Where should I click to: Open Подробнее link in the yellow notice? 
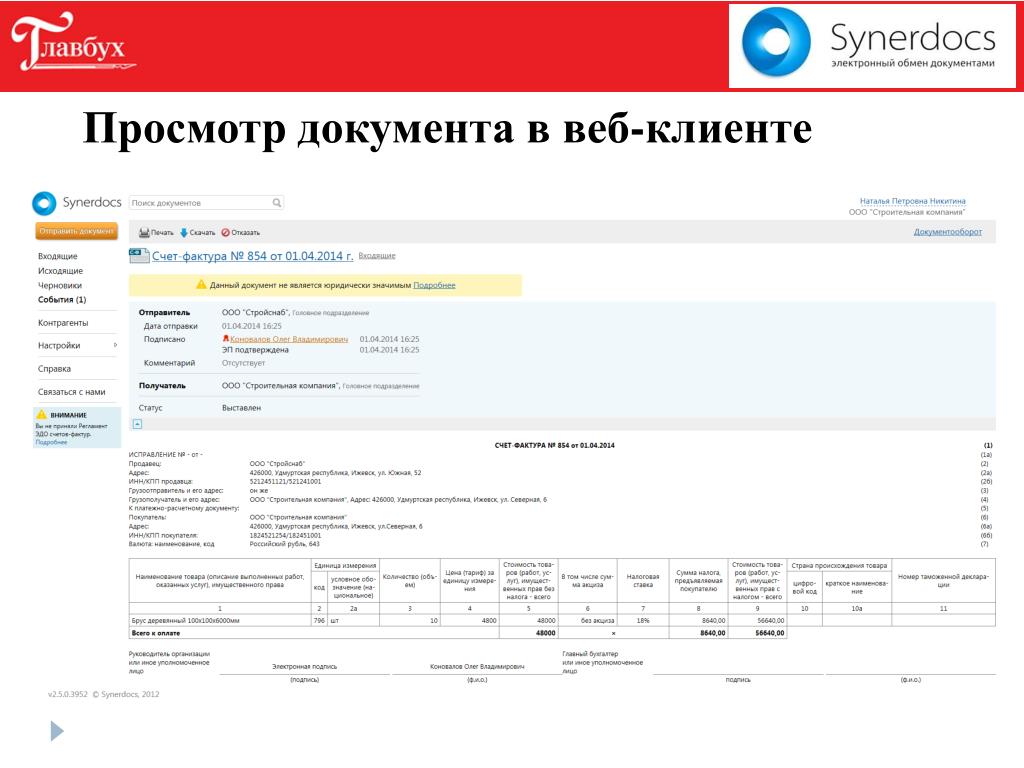(434, 285)
